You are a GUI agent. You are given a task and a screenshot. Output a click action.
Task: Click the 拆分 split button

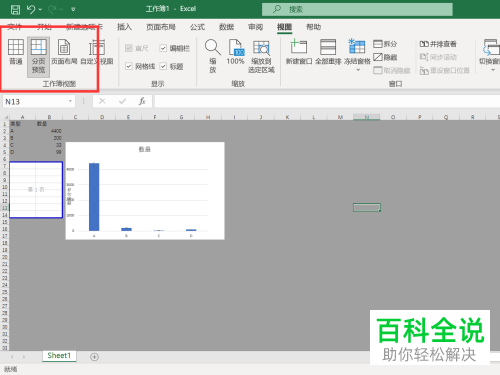pyautogui.click(x=385, y=44)
